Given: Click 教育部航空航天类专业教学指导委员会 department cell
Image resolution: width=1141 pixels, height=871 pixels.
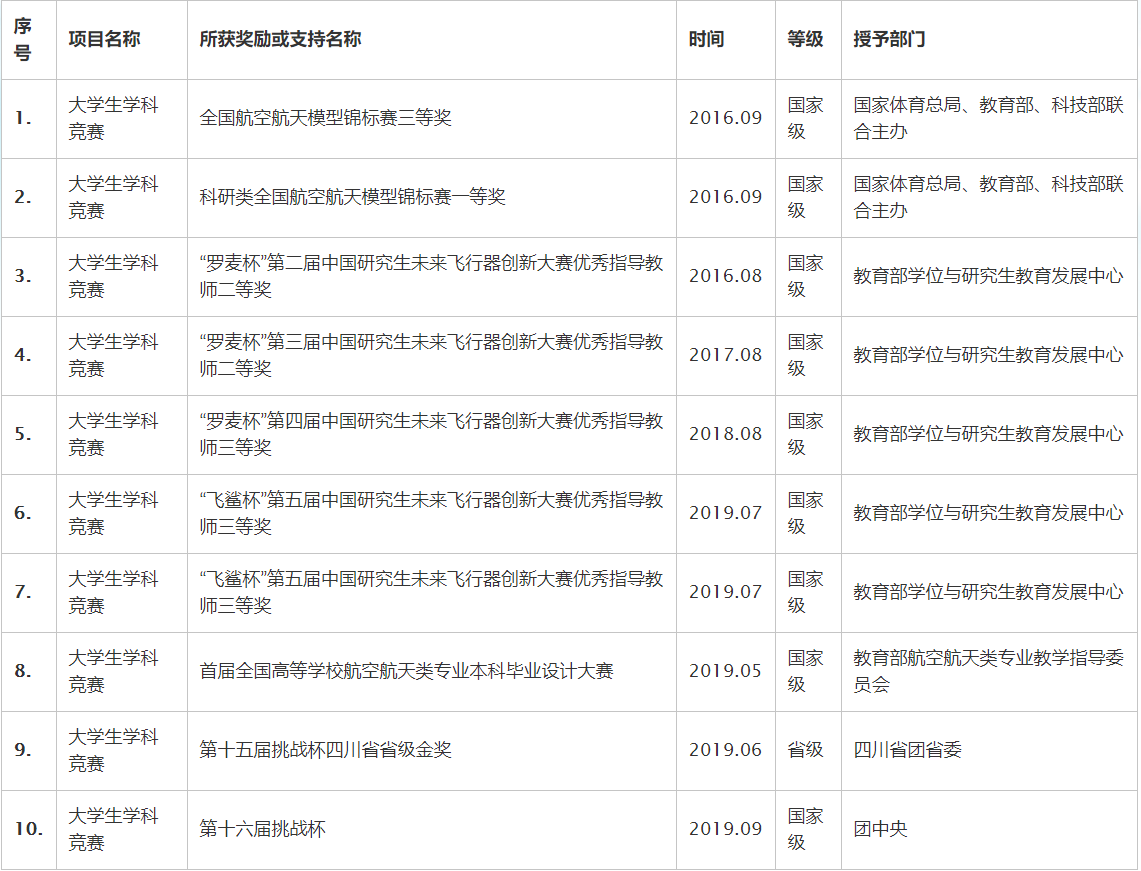Looking at the screenshot, I should [x=989, y=672].
